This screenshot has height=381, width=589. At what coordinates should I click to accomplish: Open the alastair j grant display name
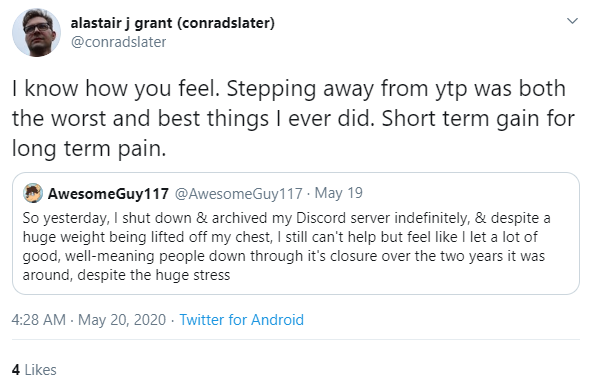(x=172, y=23)
